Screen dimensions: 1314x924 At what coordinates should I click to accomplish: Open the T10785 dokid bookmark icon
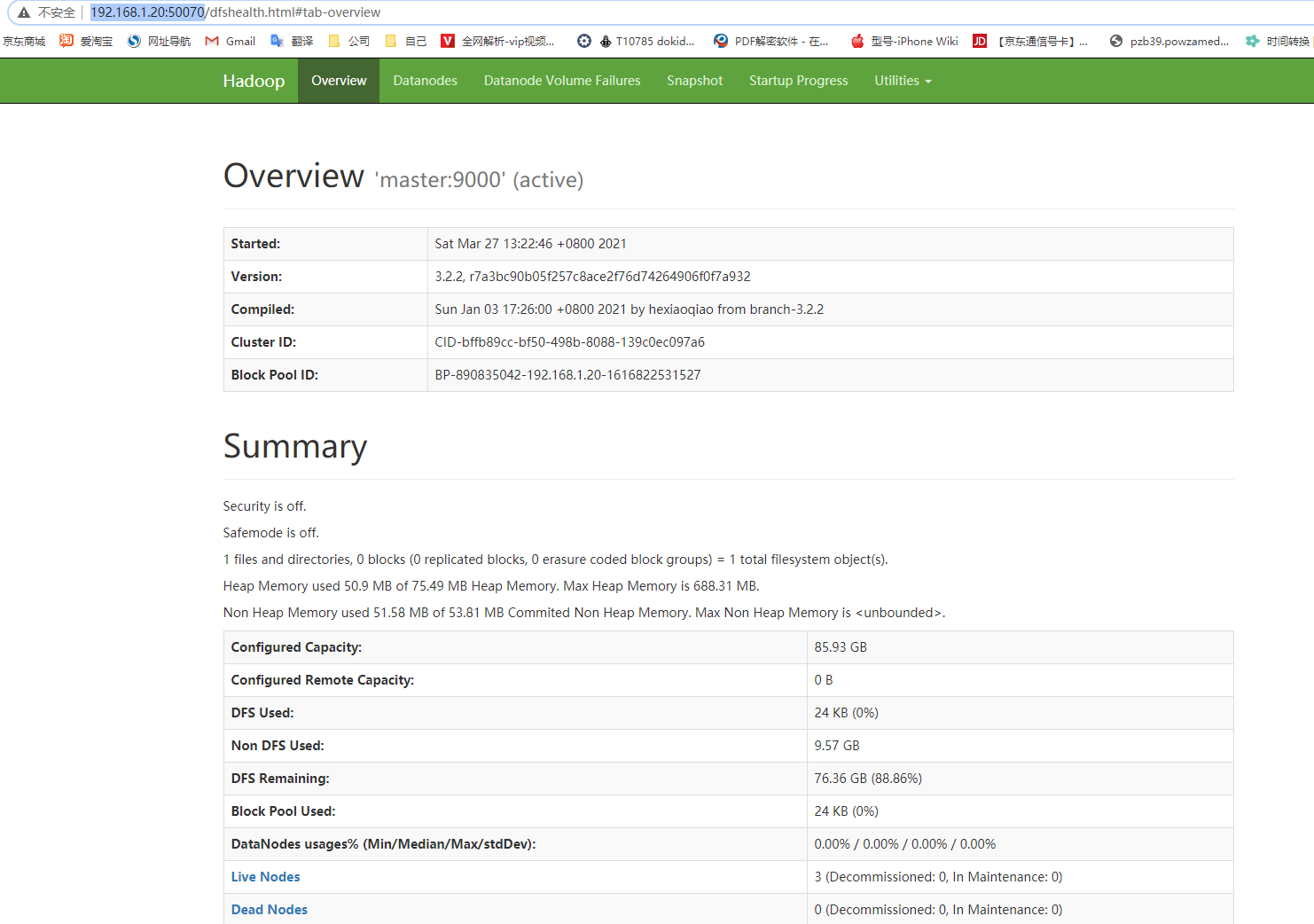[x=606, y=41]
